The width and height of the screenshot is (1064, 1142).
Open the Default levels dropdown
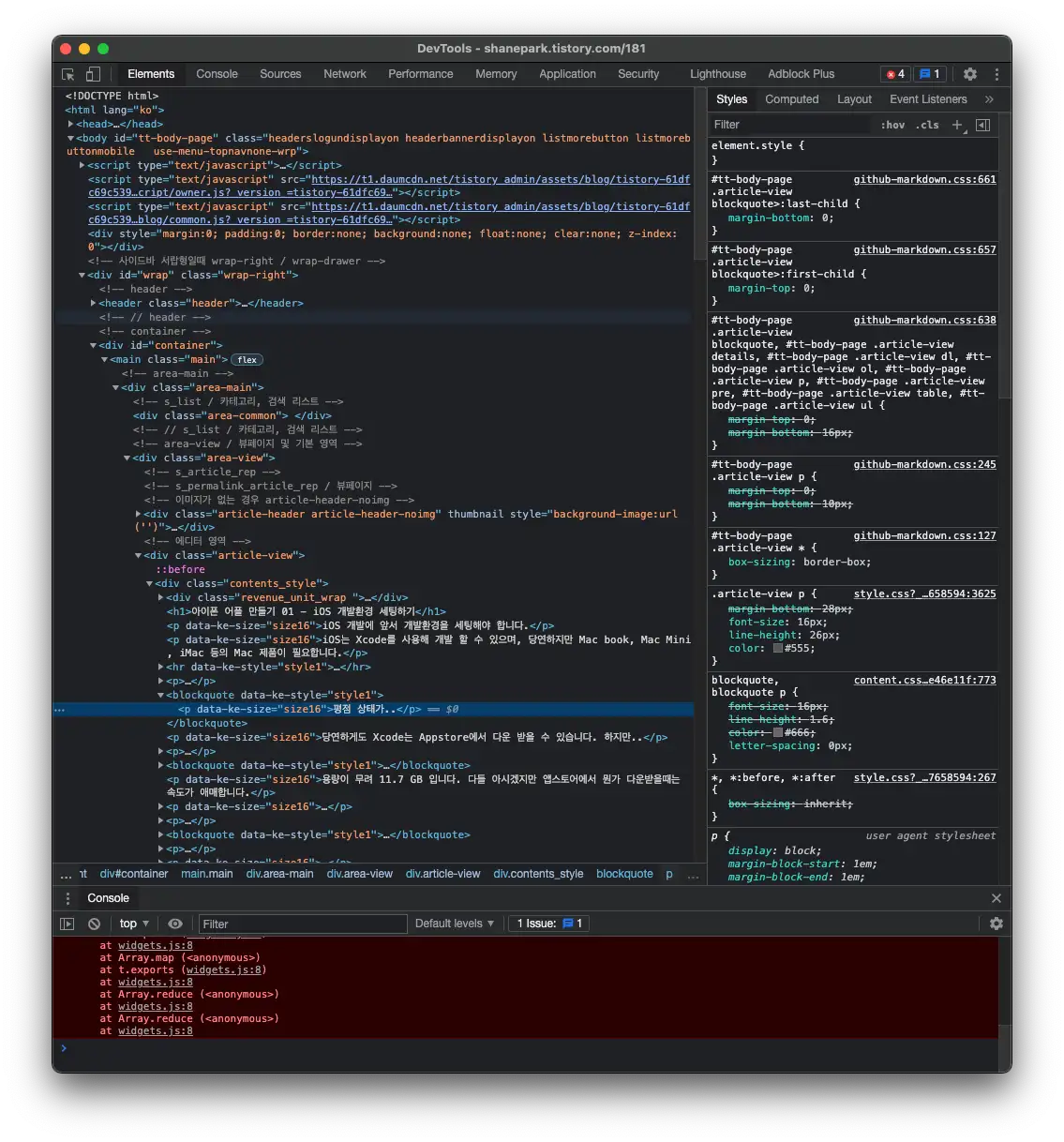[455, 924]
